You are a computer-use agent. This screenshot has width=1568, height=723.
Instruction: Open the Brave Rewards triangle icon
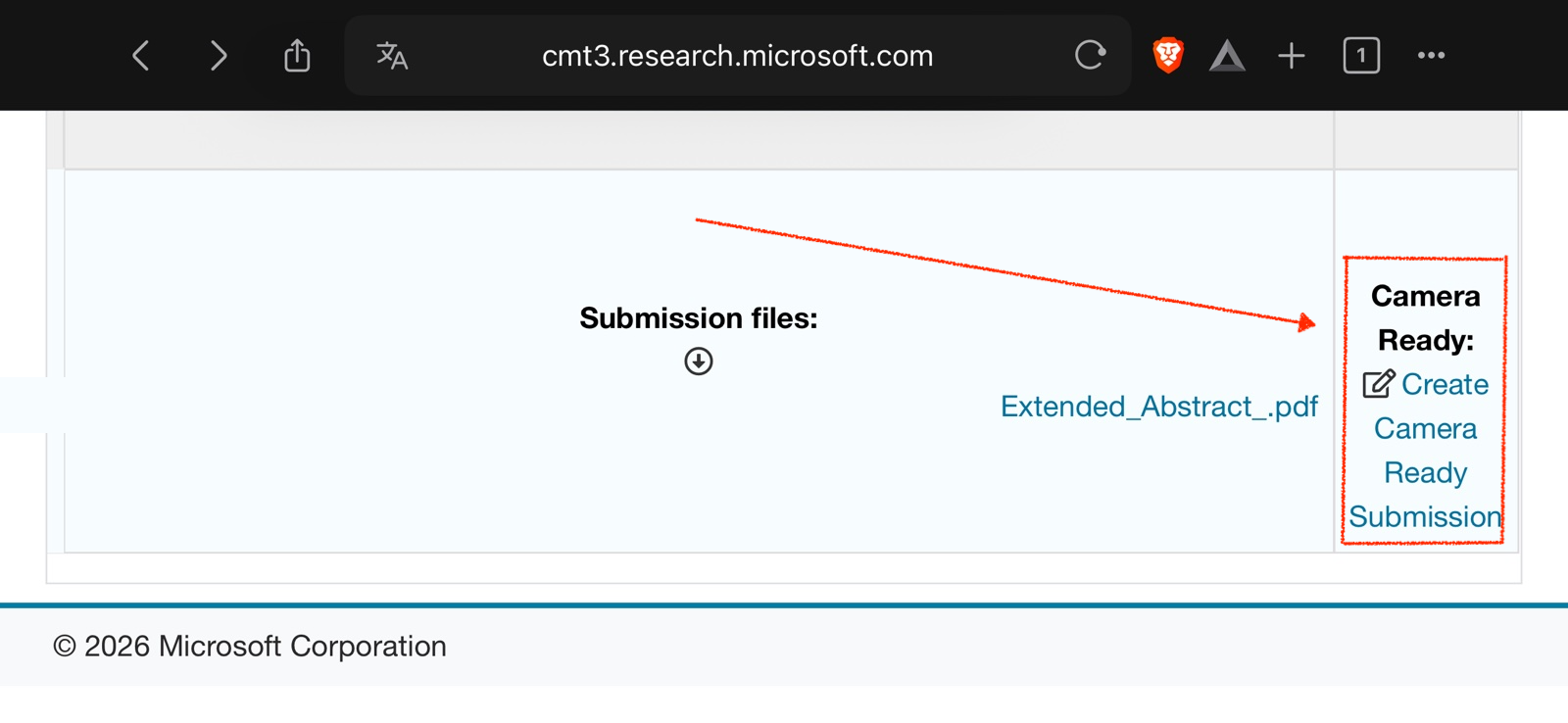1227,56
